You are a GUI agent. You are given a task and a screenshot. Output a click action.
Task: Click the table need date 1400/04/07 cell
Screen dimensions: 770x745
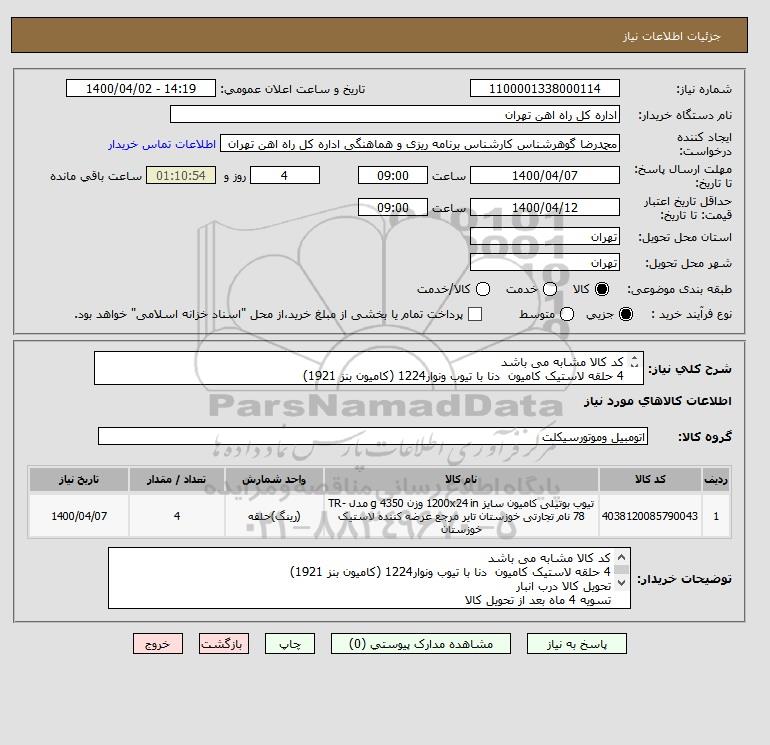pyautogui.click(x=79, y=516)
